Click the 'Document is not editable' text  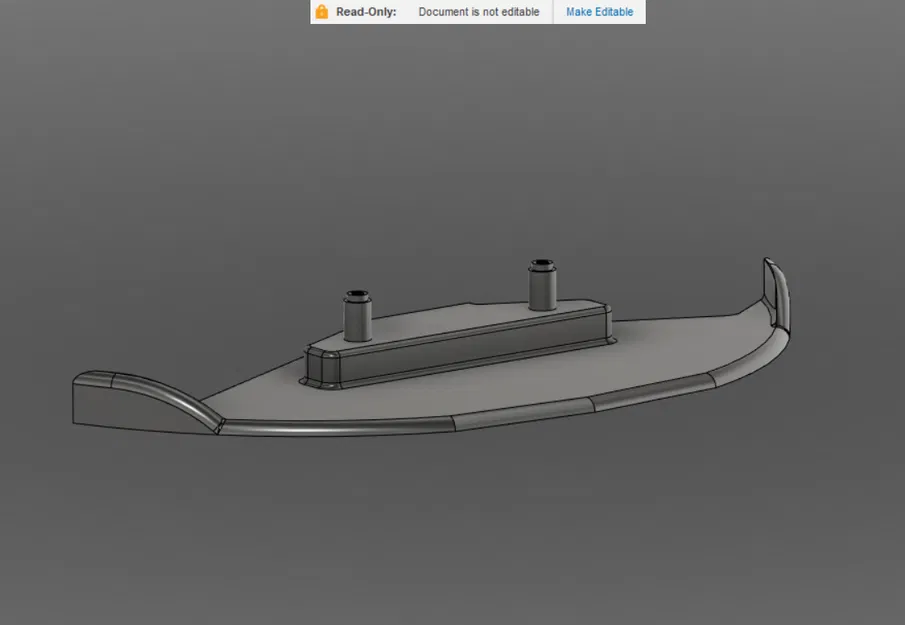pos(478,12)
